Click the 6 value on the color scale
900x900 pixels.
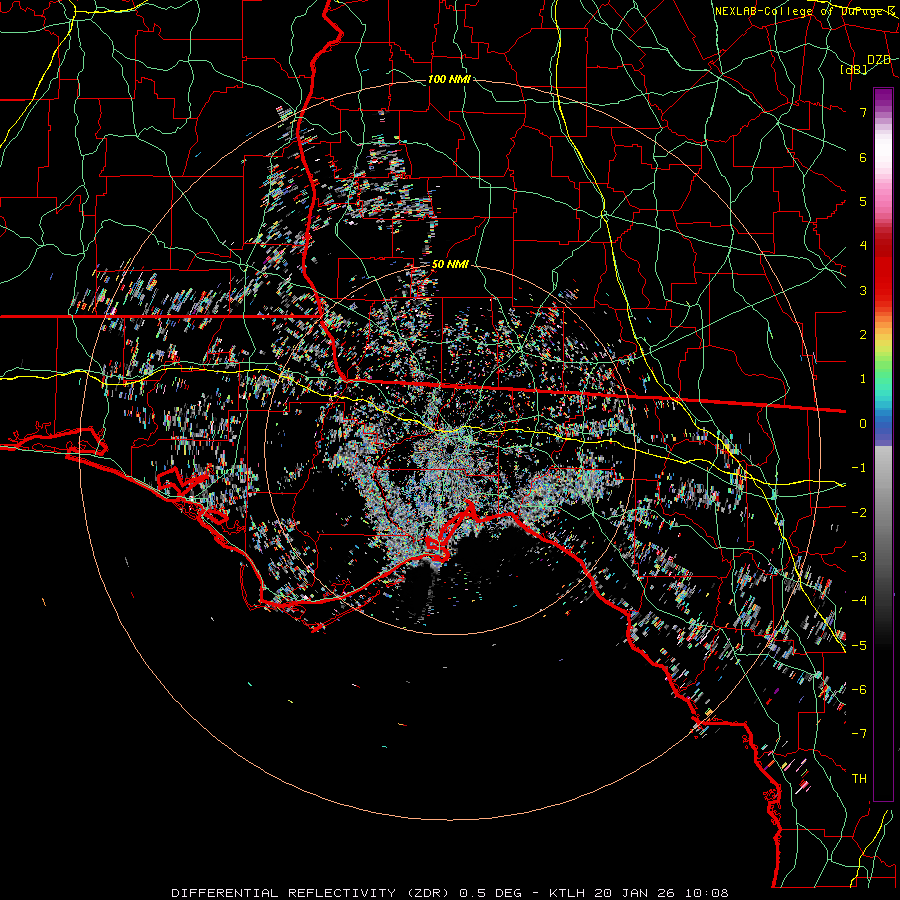pyautogui.click(x=863, y=157)
